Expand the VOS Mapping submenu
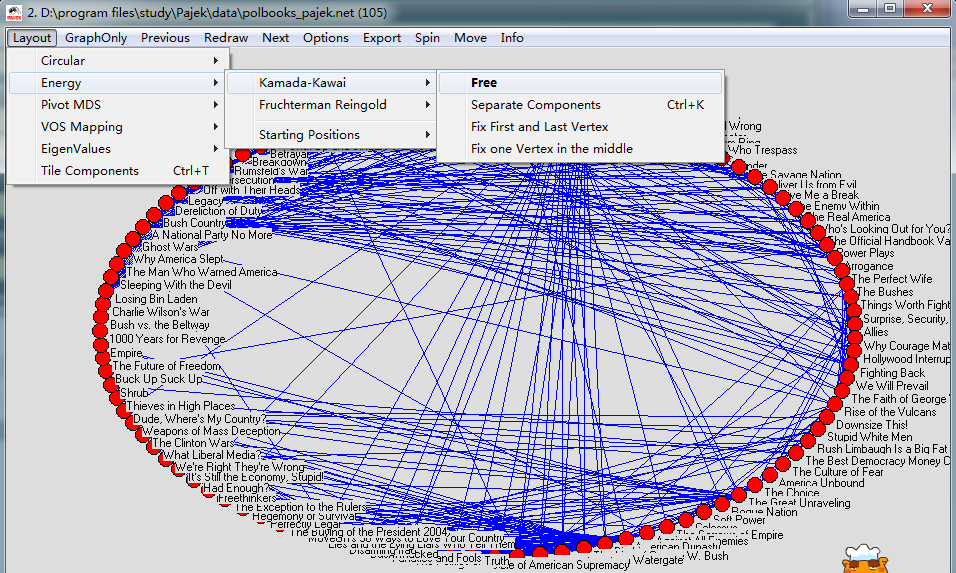 click(119, 126)
